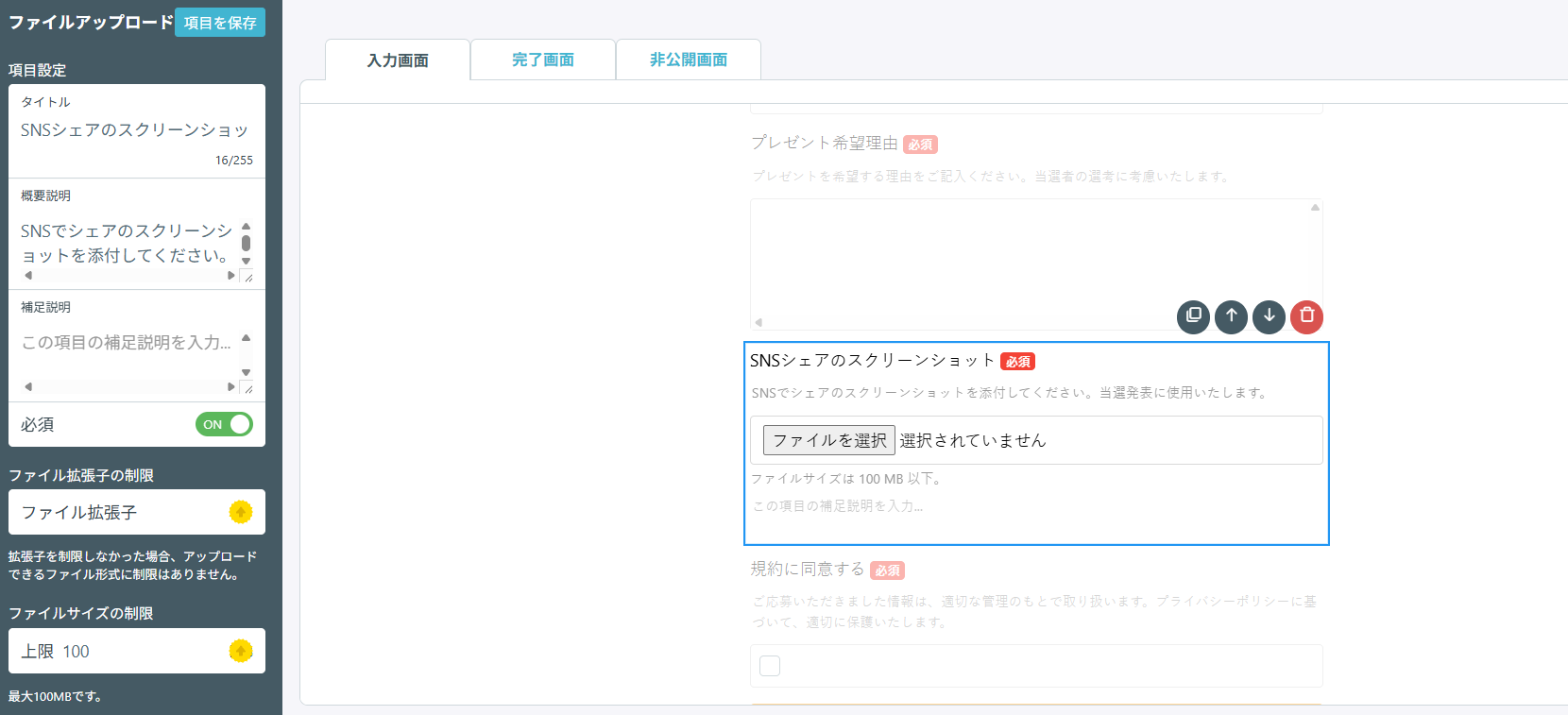
Task: Click into the 概要説明 text area
Action: point(126,243)
